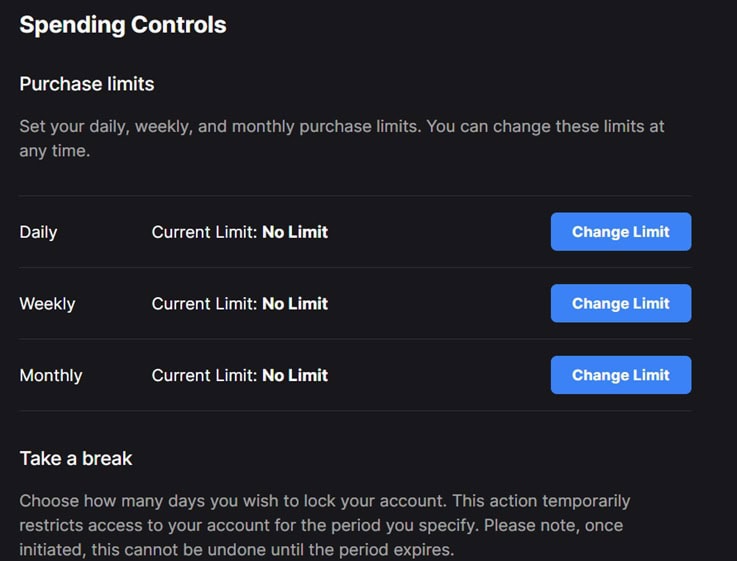Click "Current Limit:" text in the Daily row
Image resolution: width=737 pixels, height=561 pixels.
pos(204,232)
